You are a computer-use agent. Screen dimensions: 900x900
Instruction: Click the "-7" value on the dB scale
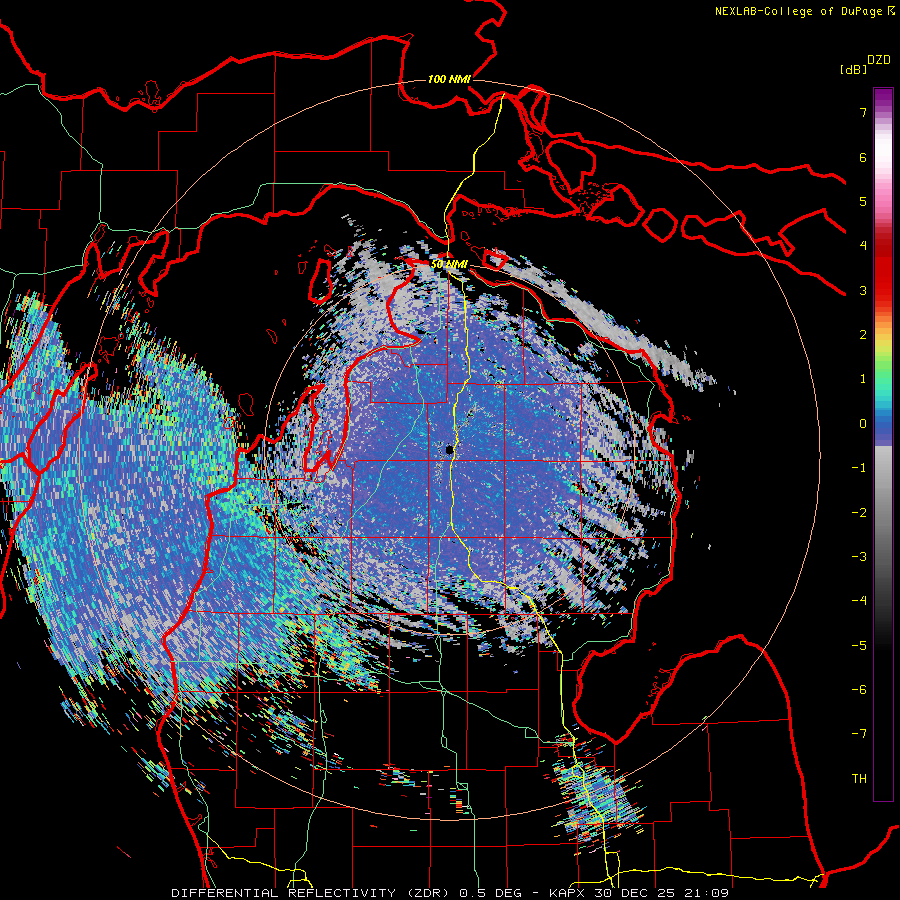coord(859,734)
